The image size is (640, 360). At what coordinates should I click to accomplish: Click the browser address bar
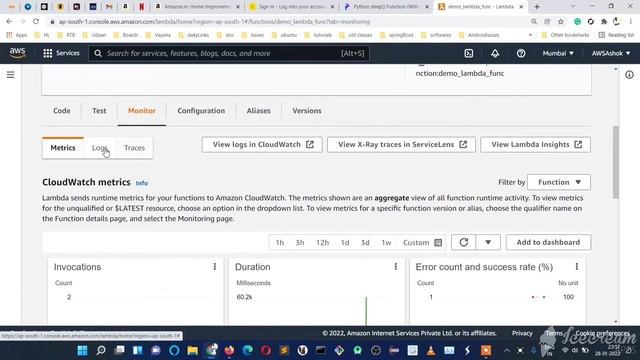pos(286,21)
